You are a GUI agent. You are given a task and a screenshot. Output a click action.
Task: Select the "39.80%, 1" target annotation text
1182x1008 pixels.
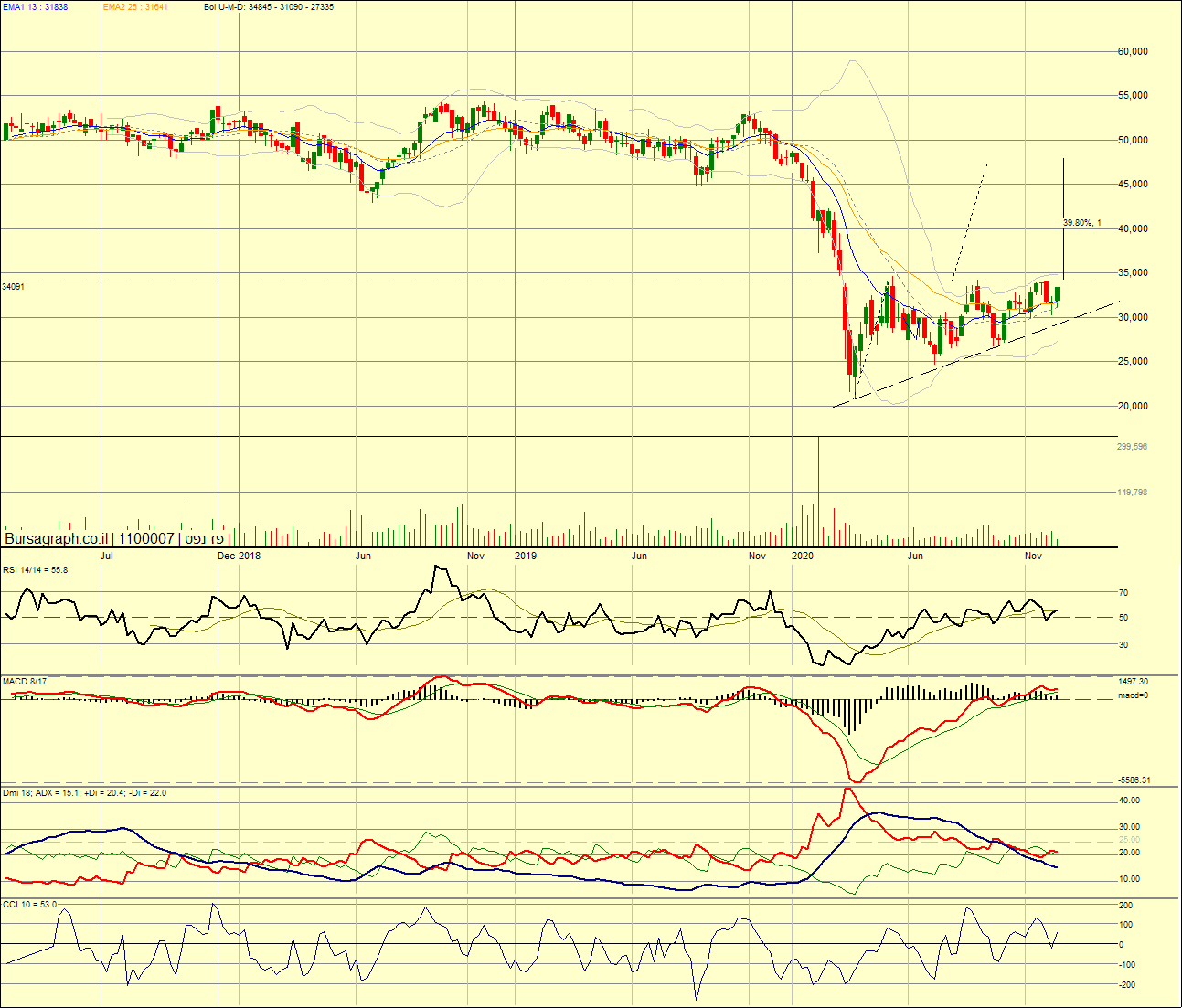click(1082, 223)
